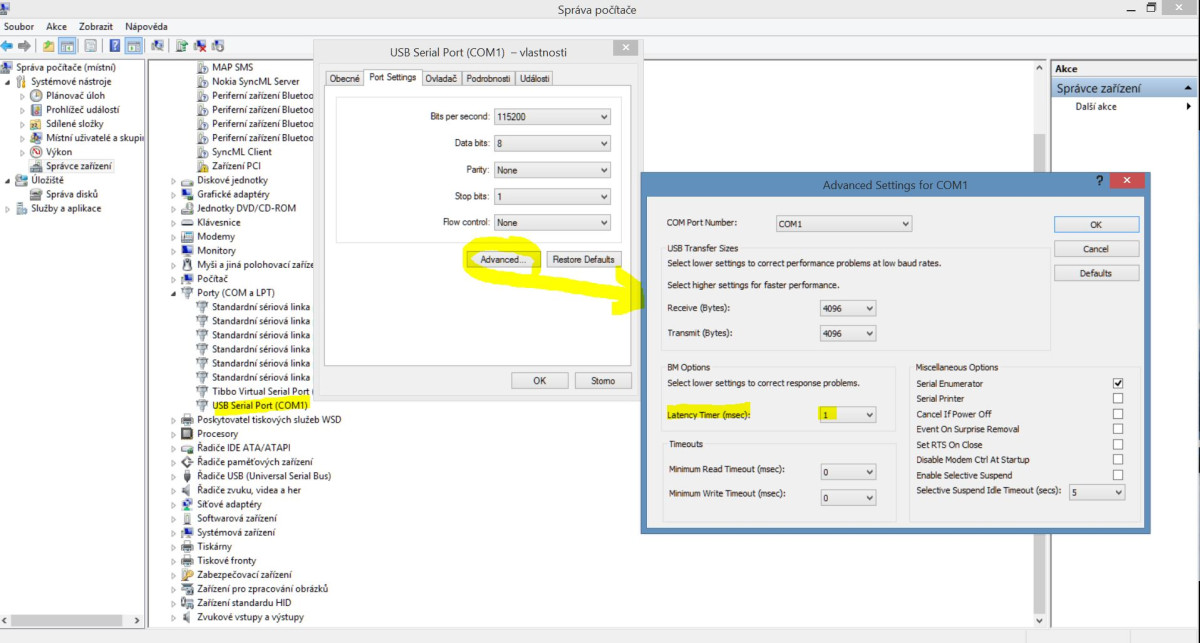This screenshot has height=643, width=1200.
Task: Tick the Set RTS On Close checkbox
Action: click(x=1117, y=444)
